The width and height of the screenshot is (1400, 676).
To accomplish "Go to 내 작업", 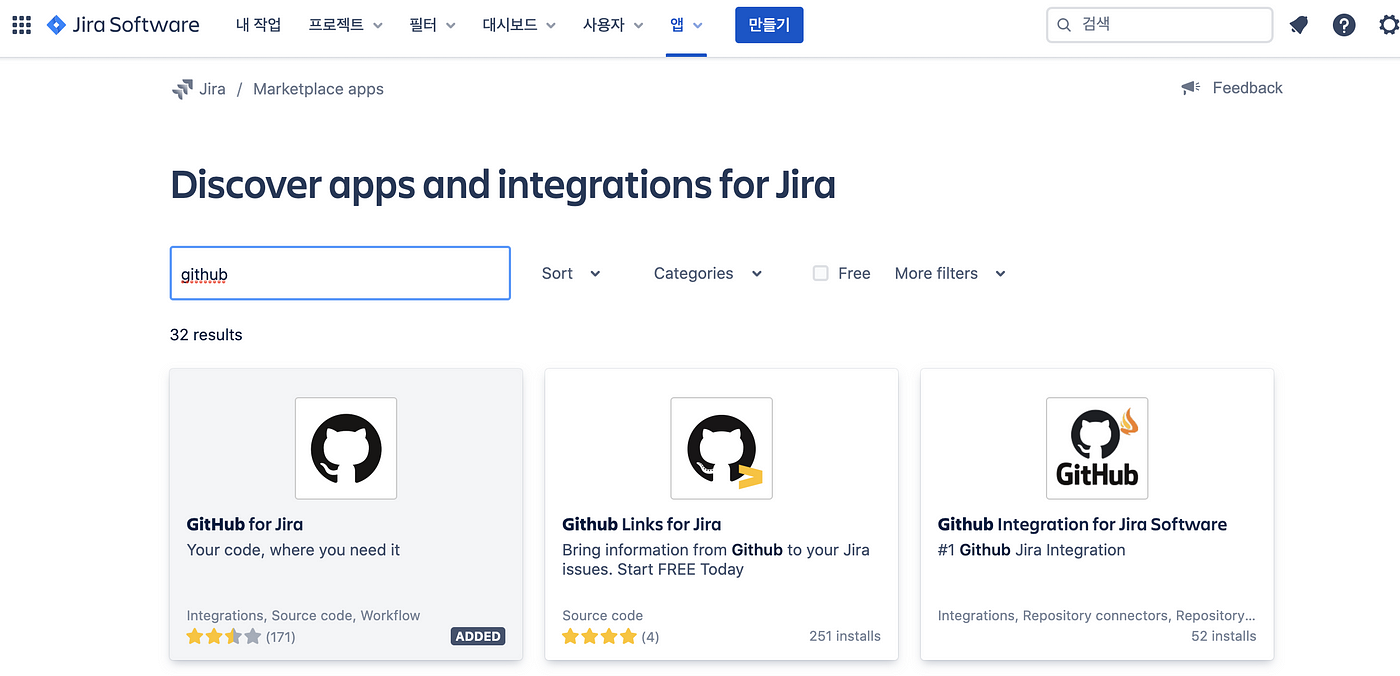I will tap(259, 25).
